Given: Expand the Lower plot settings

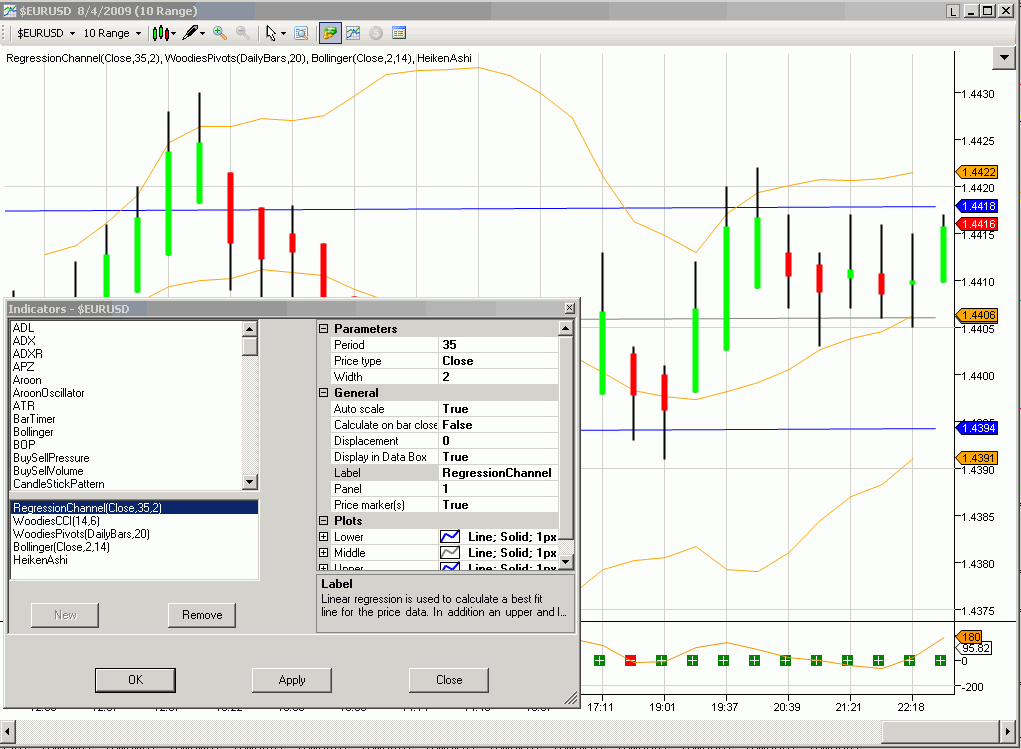Looking at the screenshot, I should point(323,536).
